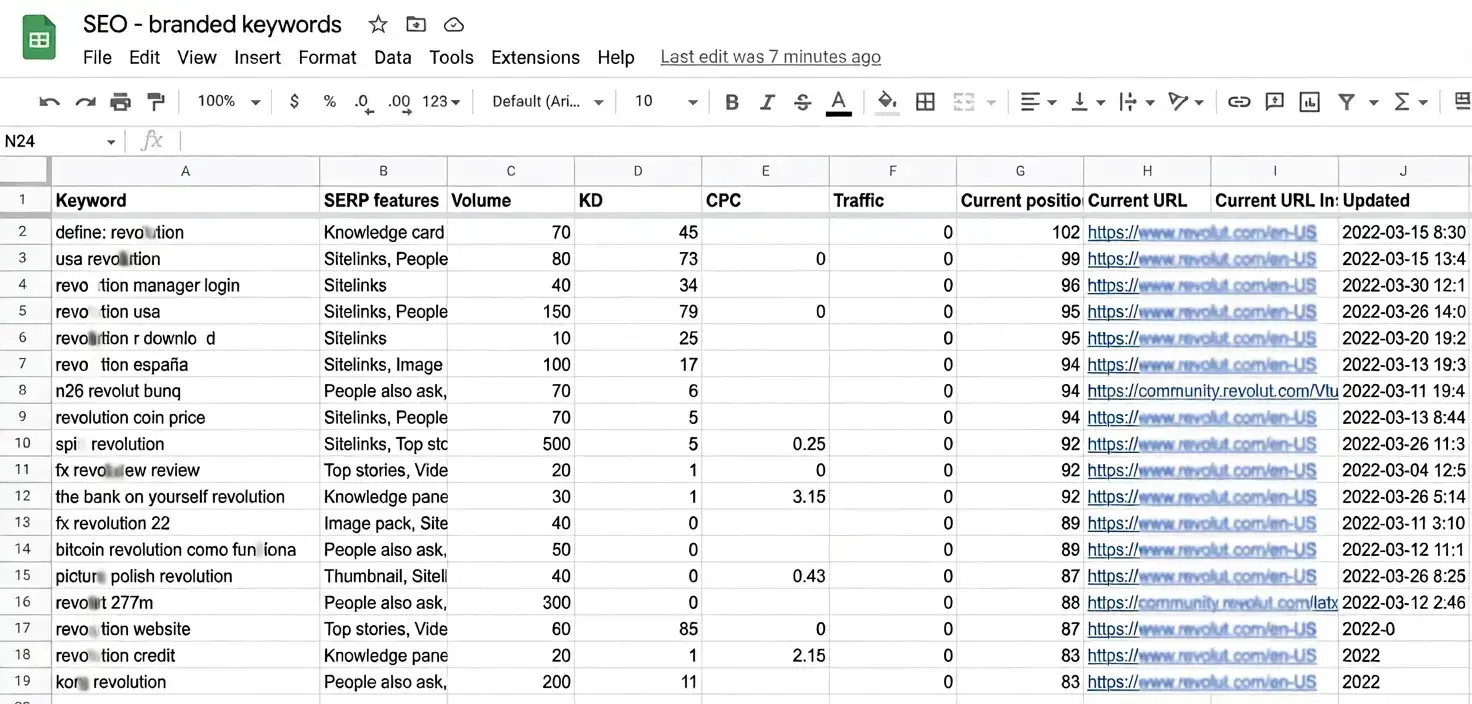Open the Tools menu
1472x704 pixels.
coord(451,57)
